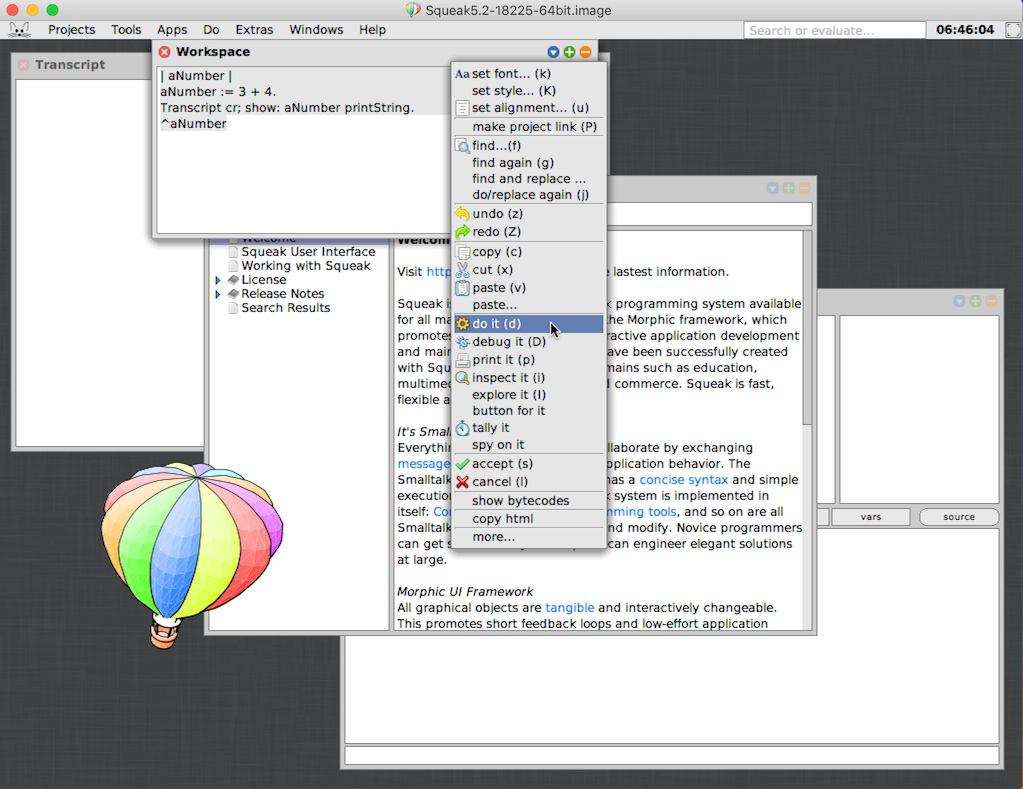The height and width of the screenshot is (789, 1023).
Task: Click the vars button
Action: click(x=870, y=517)
